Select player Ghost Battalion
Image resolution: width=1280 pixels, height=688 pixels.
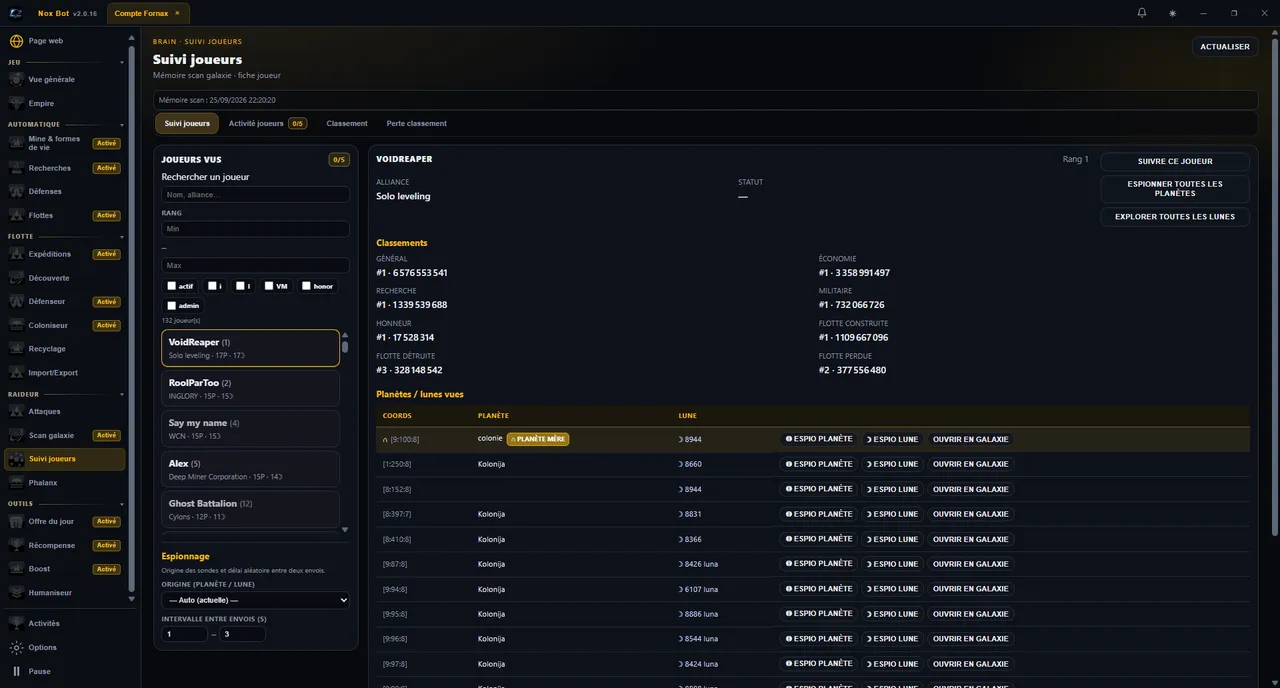tap(250, 509)
